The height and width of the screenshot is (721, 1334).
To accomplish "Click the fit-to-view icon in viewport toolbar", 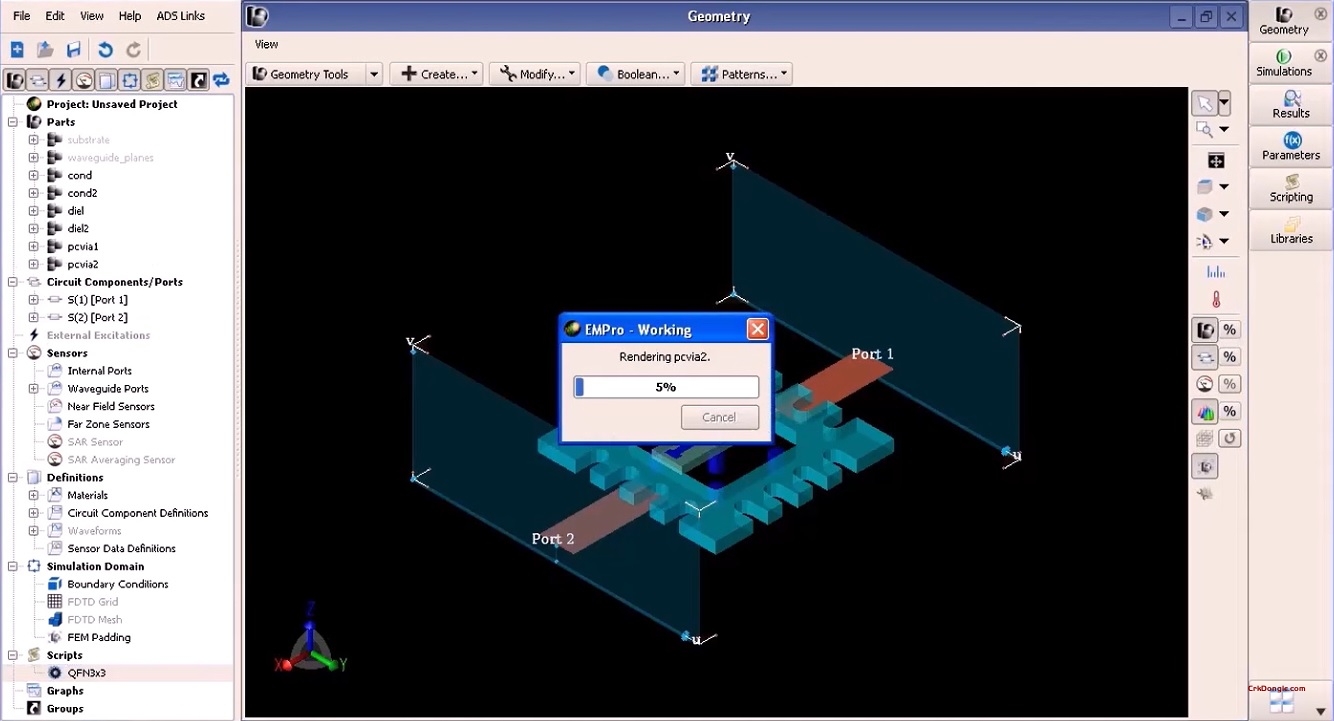I will [x=1216, y=161].
